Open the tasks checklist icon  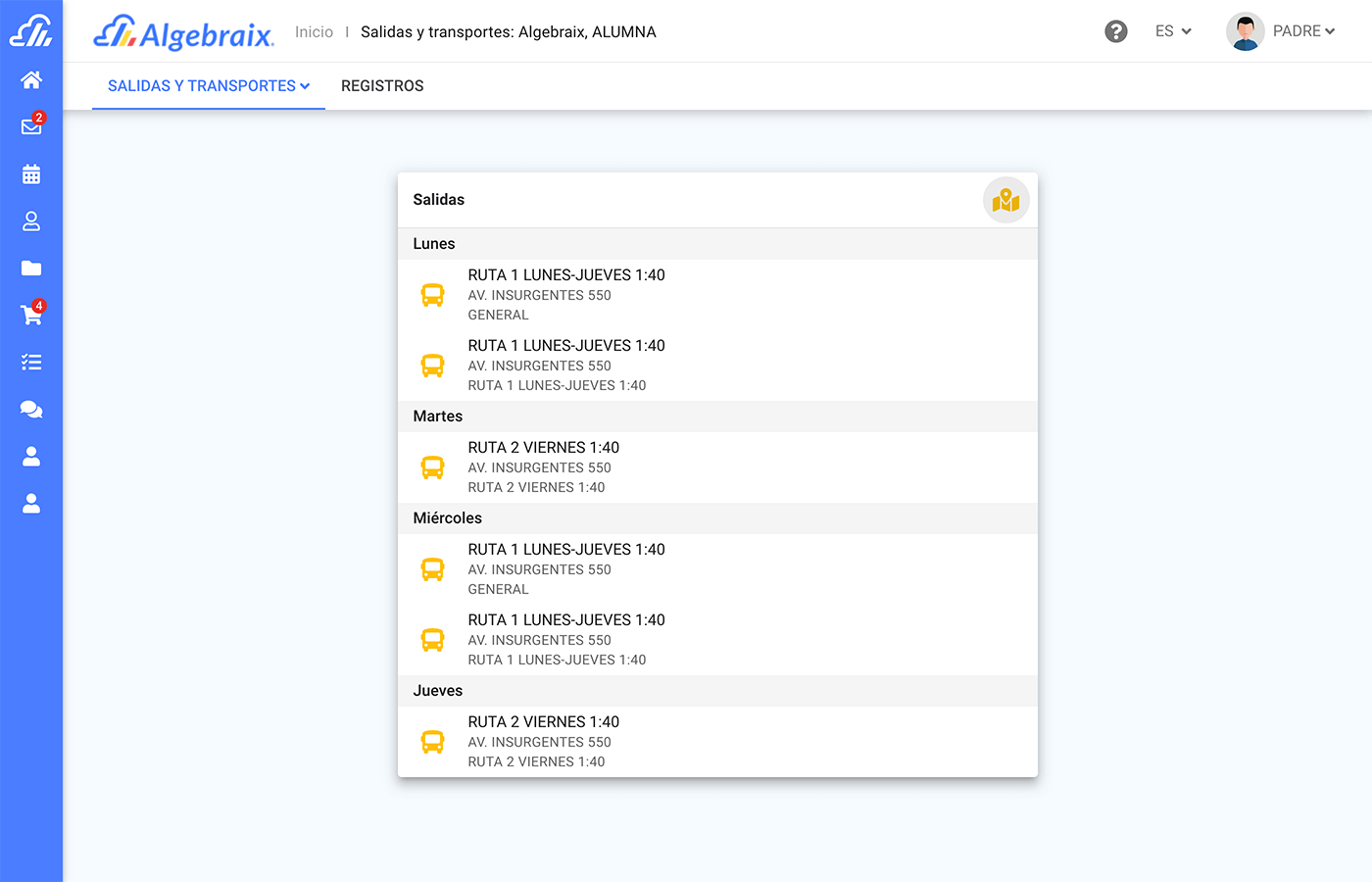31,363
